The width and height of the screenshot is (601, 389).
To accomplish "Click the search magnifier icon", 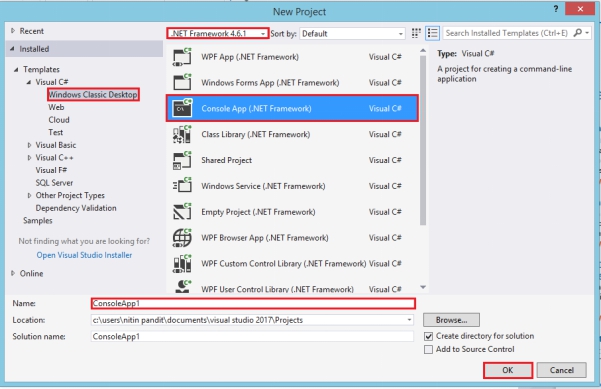I will click(577, 33).
